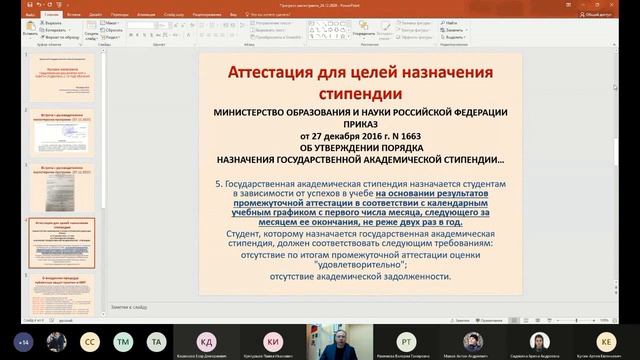The image size is (640, 360).
Task: Click the slide title 'Аттестация для целей назначения'
Action: tap(360, 72)
